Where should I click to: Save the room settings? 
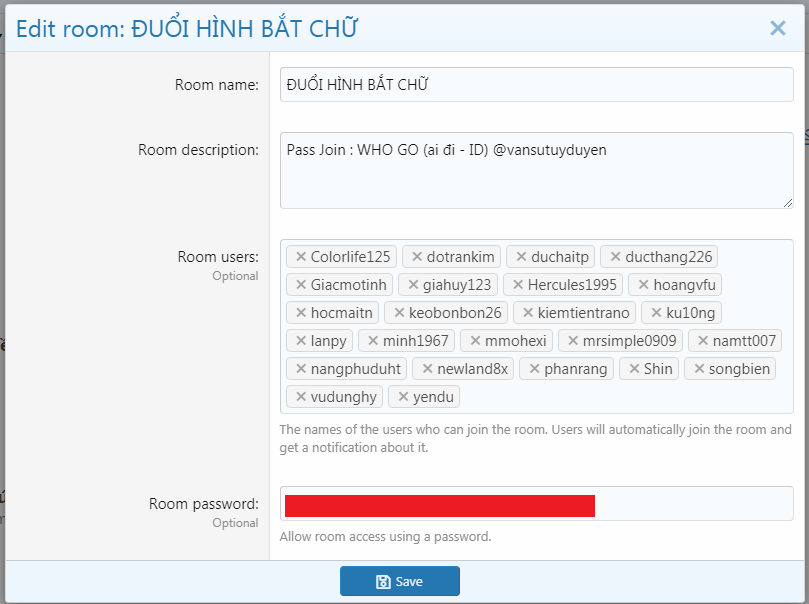[x=399, y=581]
